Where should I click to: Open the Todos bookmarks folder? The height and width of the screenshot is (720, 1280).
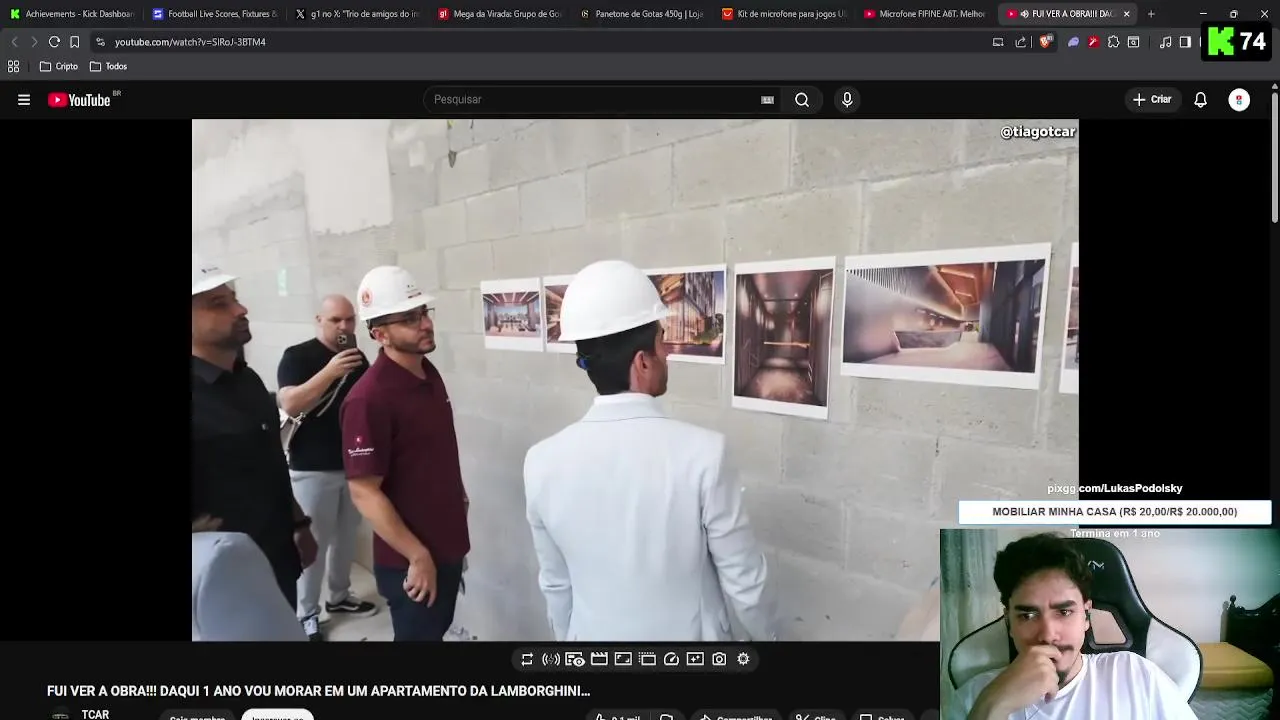[x=109, y=66]
